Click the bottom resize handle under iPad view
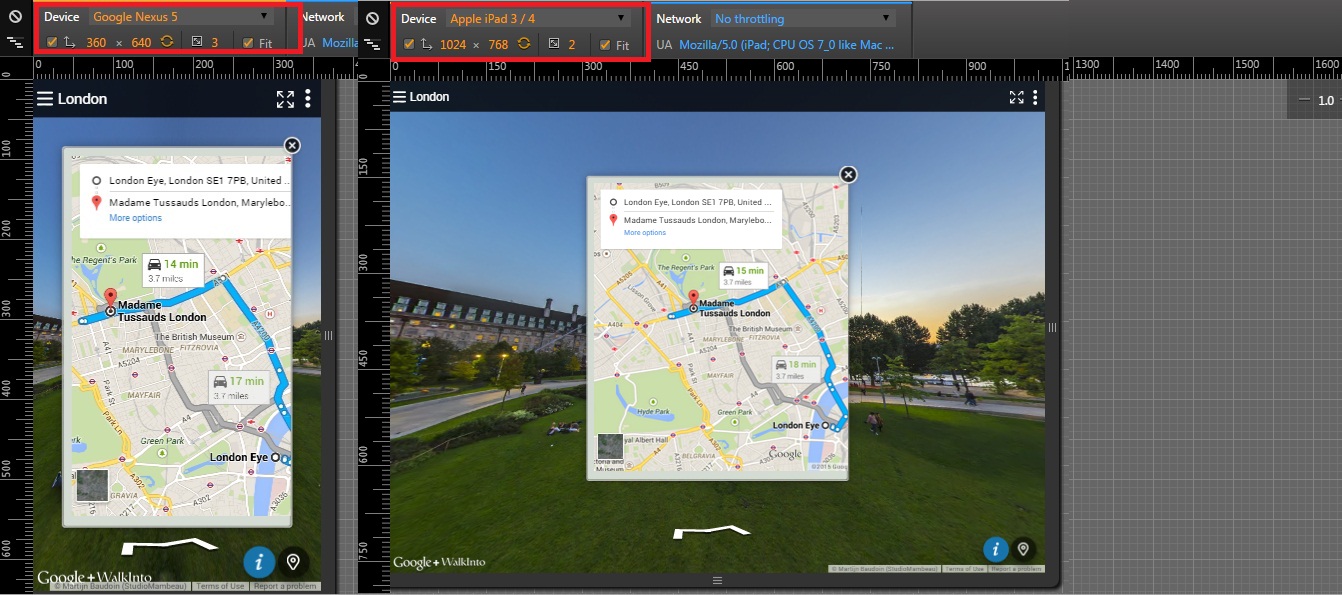This screenshot has height=595, width=1342. pos(717,580)
